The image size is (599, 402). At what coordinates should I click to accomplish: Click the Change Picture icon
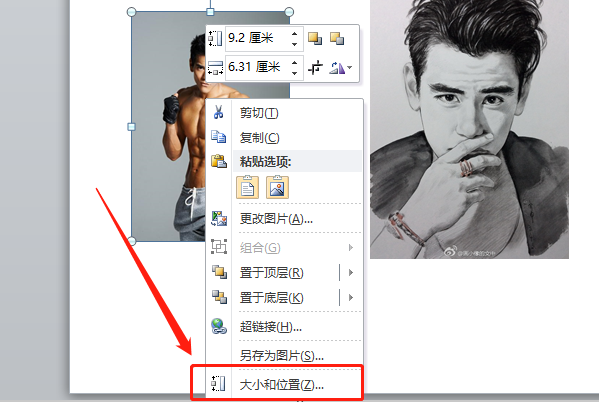pyautogui.click(x=219, y=219)
